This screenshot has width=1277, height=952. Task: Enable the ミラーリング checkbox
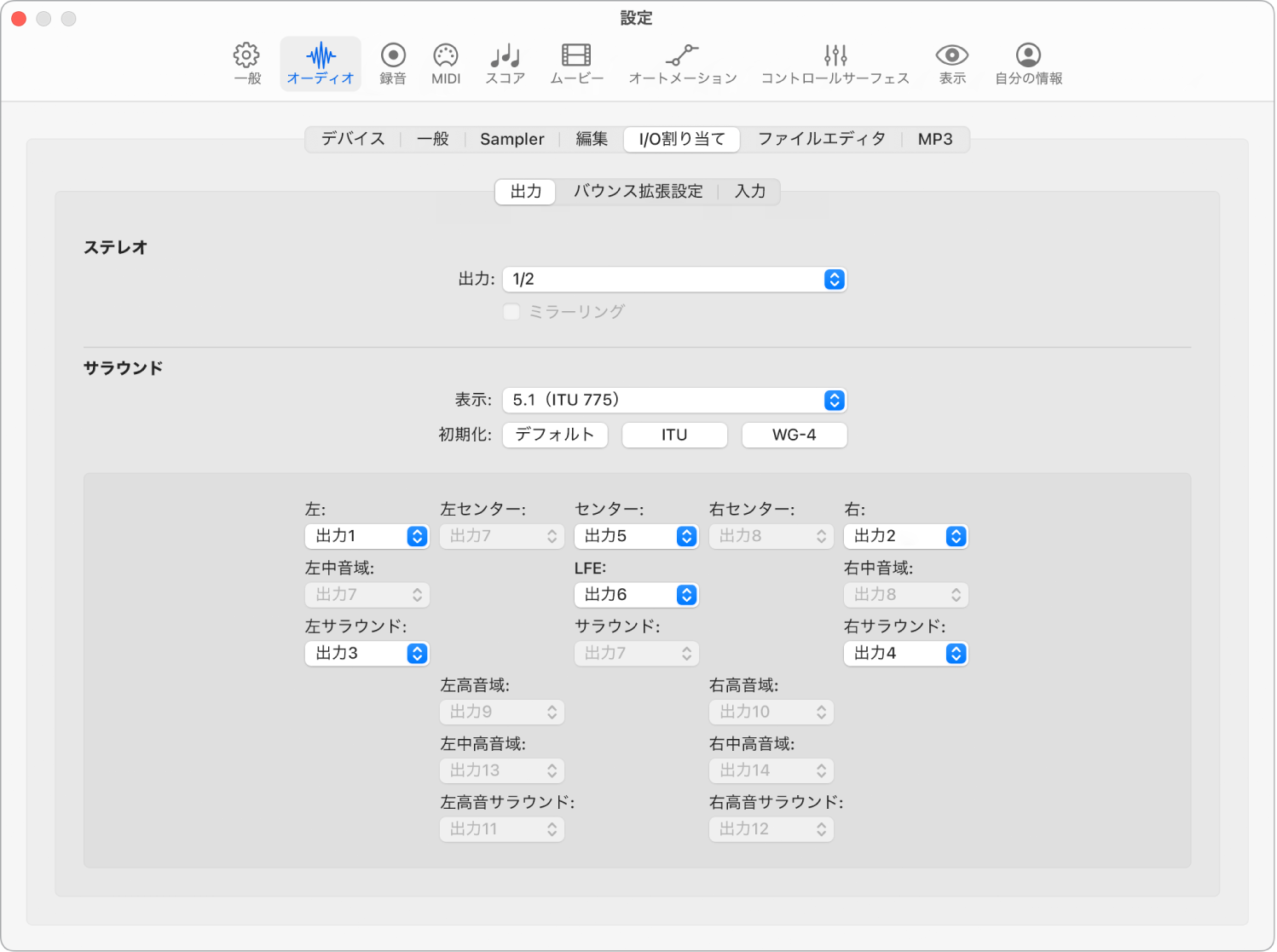(x=511, y=312)
